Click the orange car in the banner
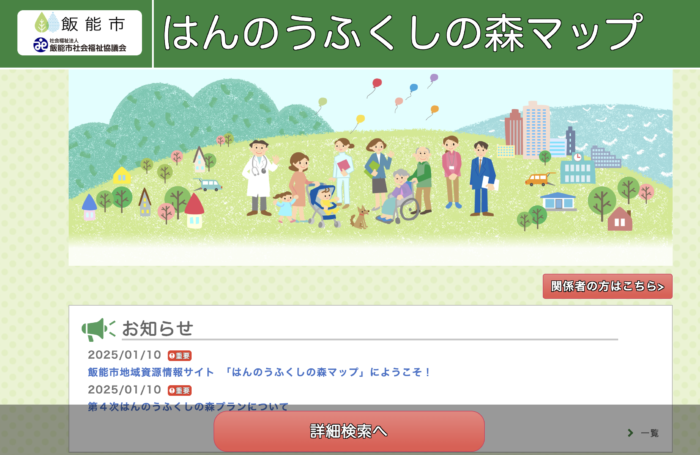700x455 pixels. [539, 179]
